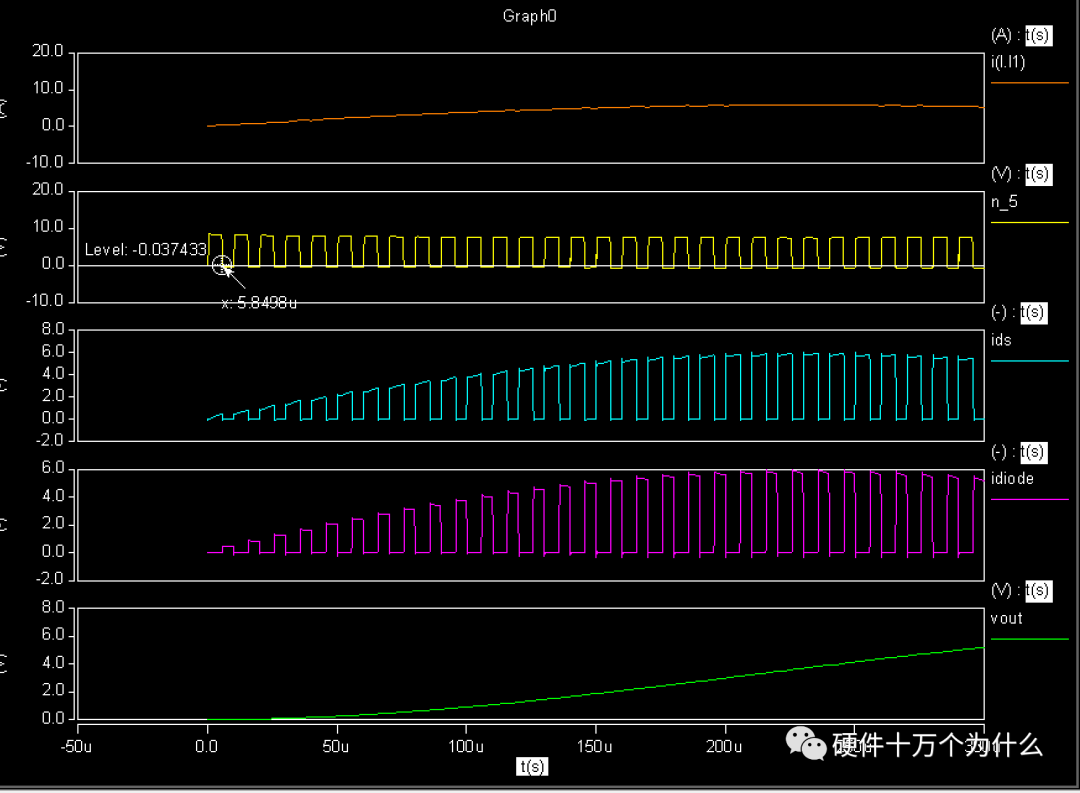Click the Level: -0.037433 readout
Image resolution: width=1080 pixels, height=793 pixels.
tap(145, 249)
